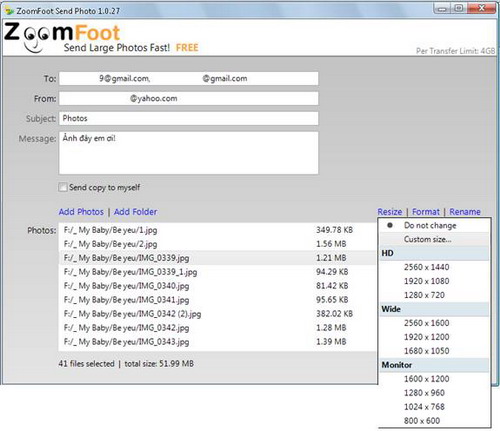The height and width of the screenshot is (431, 500).
Task: Select the IMG_0341.jpg row
Action: [217, 300]
